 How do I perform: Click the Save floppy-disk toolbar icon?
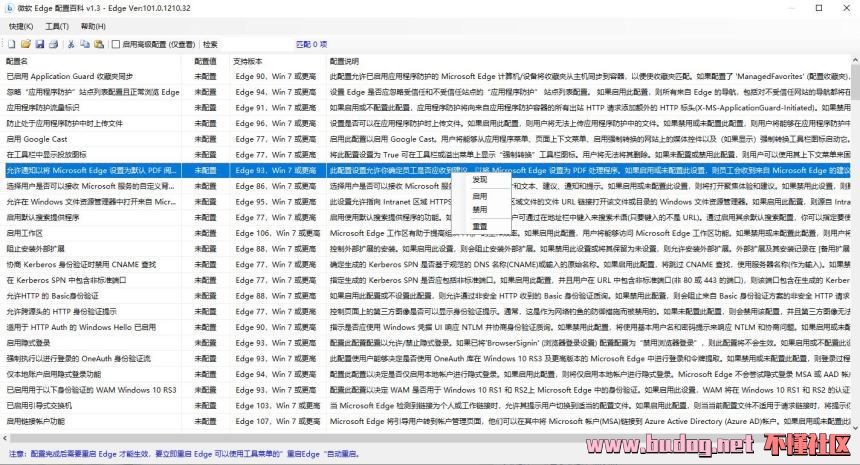click(39, 44)
